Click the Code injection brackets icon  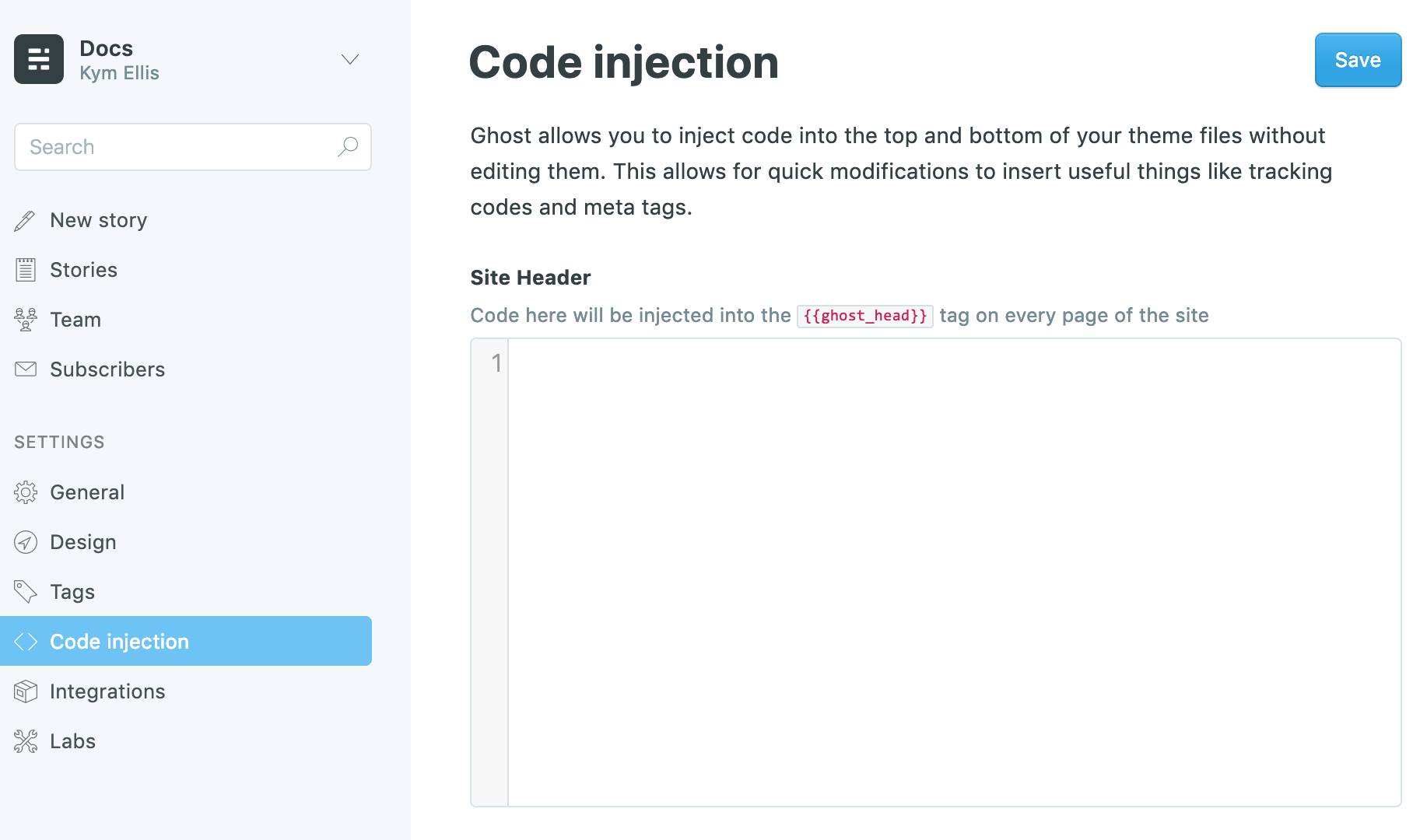(x=26, y=641)
